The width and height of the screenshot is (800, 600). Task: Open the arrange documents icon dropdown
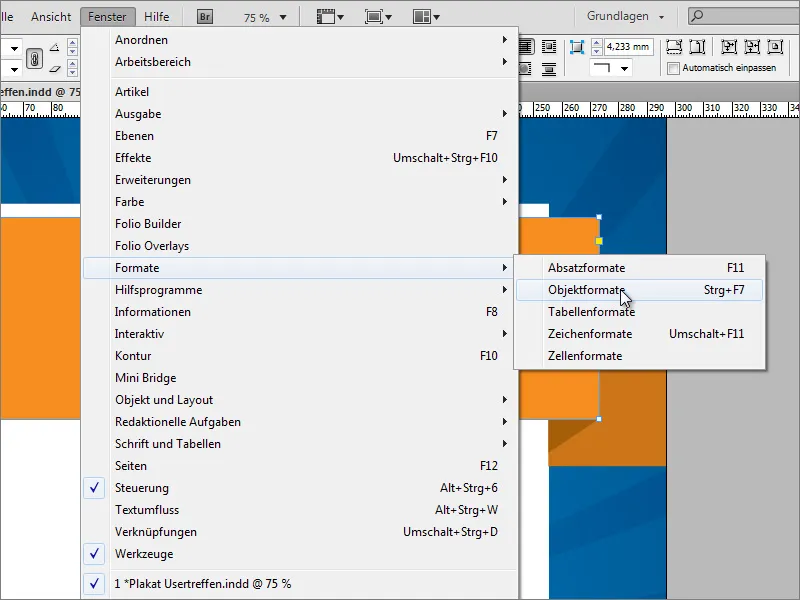pyautogui.click(x=426, y=17)
